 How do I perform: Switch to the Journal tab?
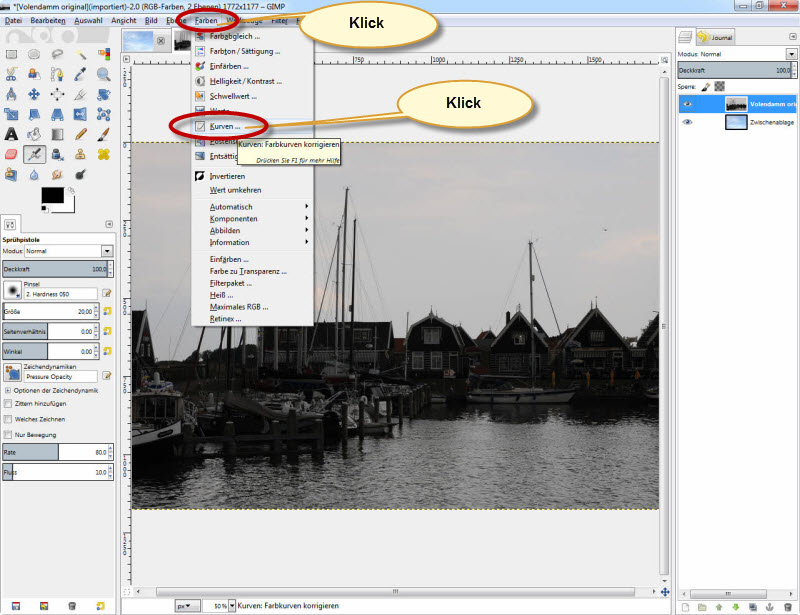coord(715,37)
